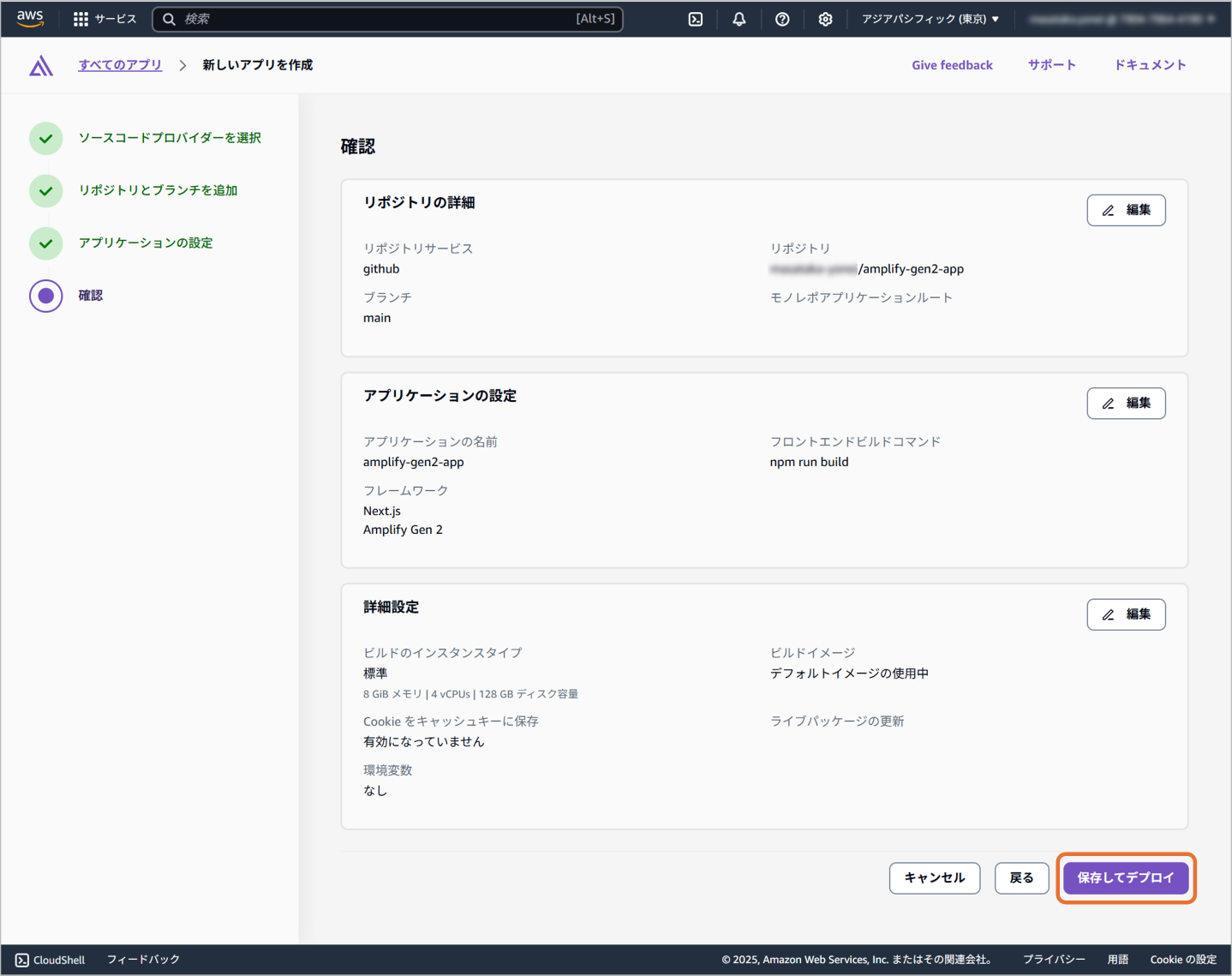Open CloudShell in the footer
Image resolution: width=1232 pixels, height=976 pixels.
coord(51,960)
